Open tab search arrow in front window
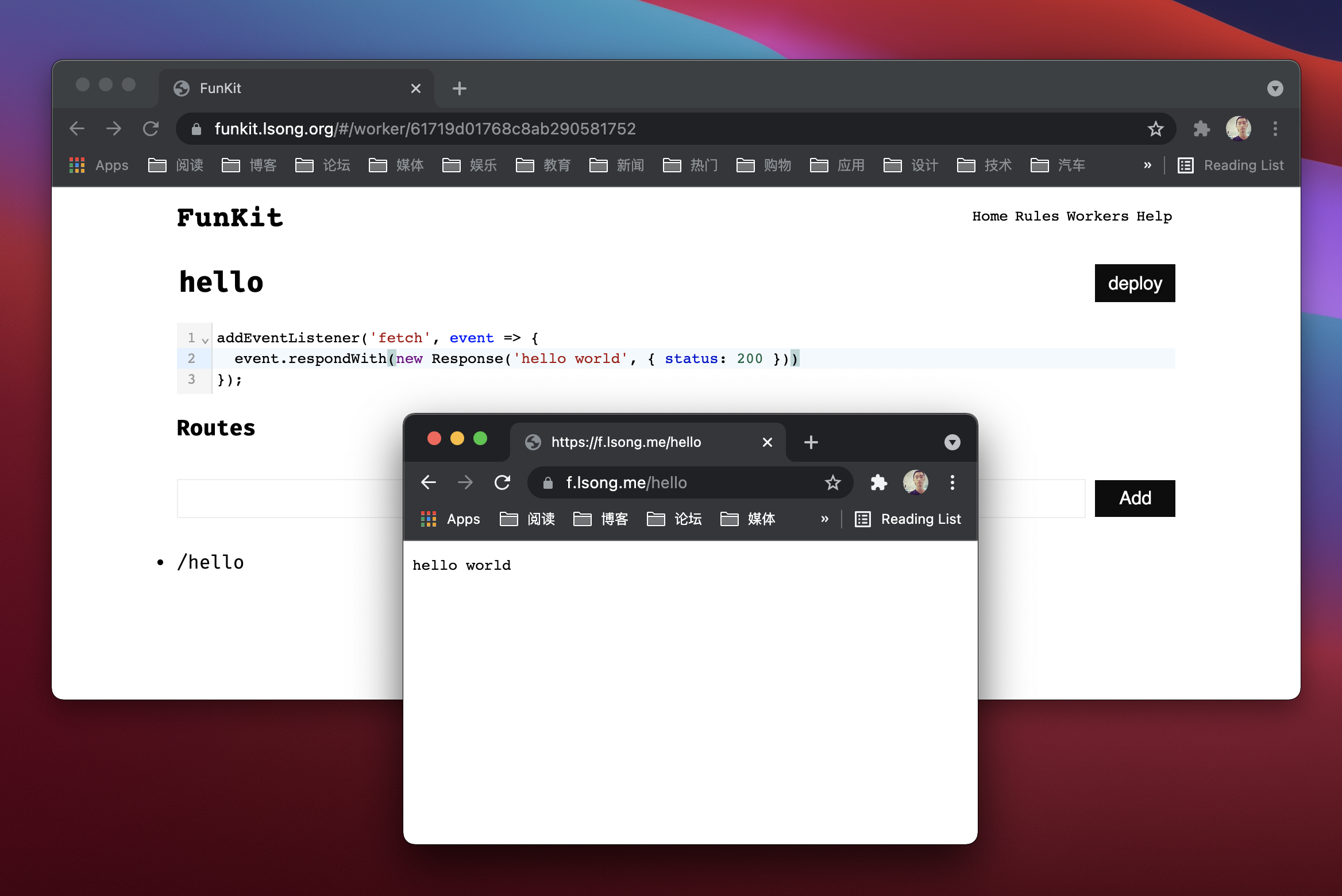 tap(952, 442)
